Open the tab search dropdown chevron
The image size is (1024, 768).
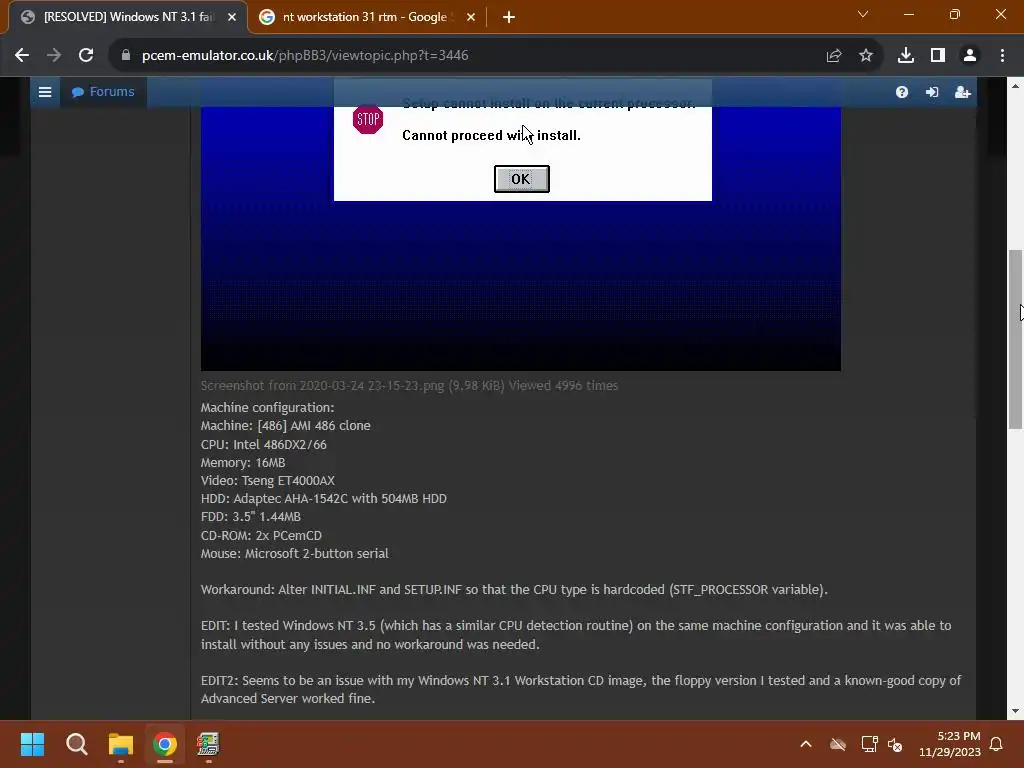click(863, 14)
